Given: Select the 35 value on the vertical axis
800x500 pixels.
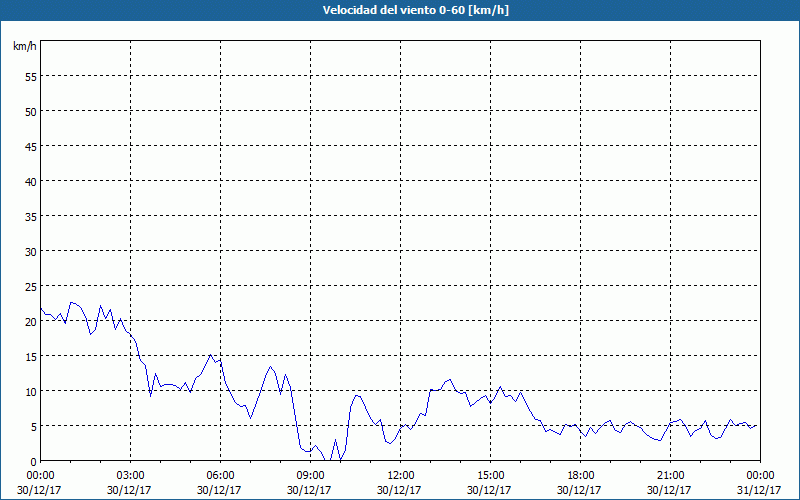Looking at the screenshot, I should 31,216.
